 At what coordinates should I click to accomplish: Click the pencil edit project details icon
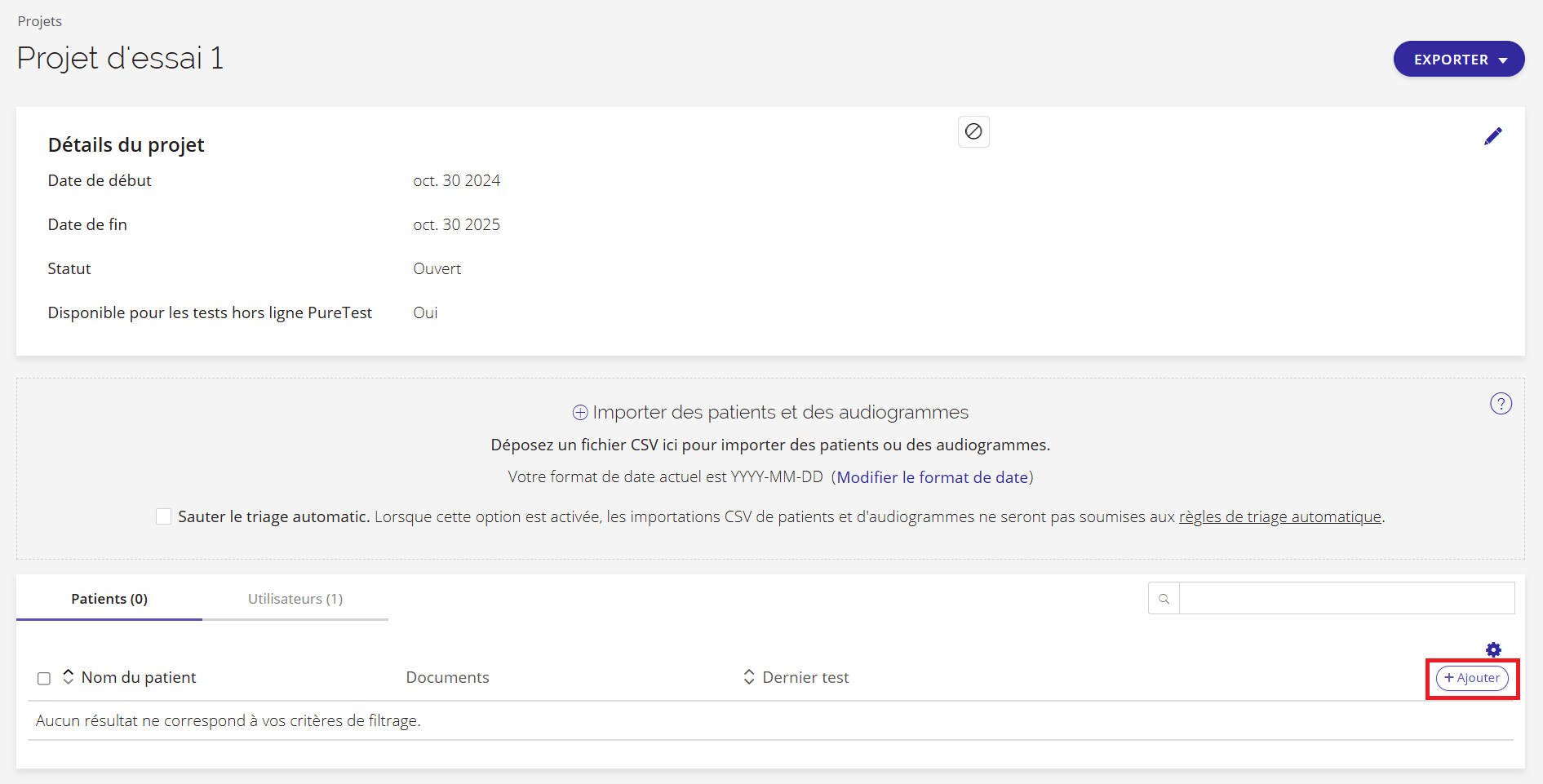coord(1492,136)
